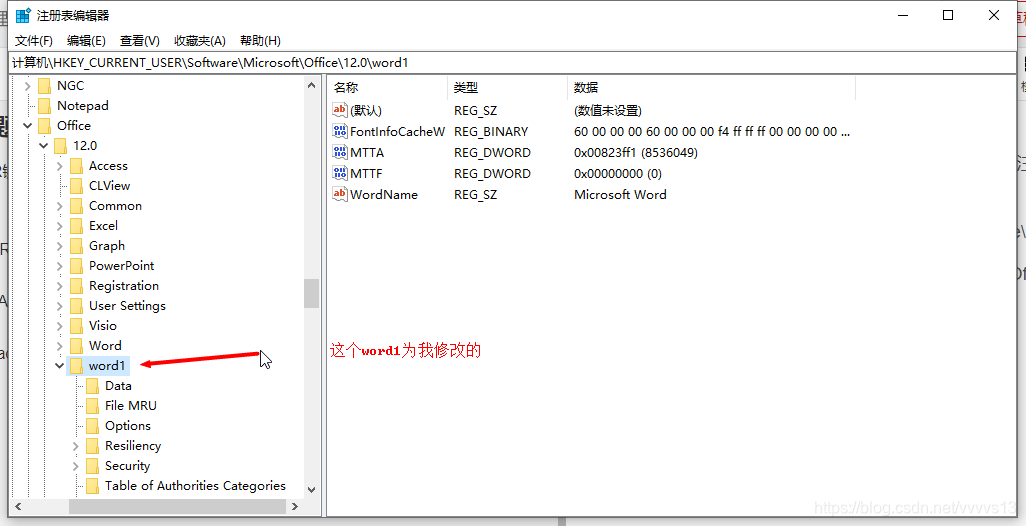Expand the Access key
This screenshot has height=526, width=1026.
pos(60,166)
